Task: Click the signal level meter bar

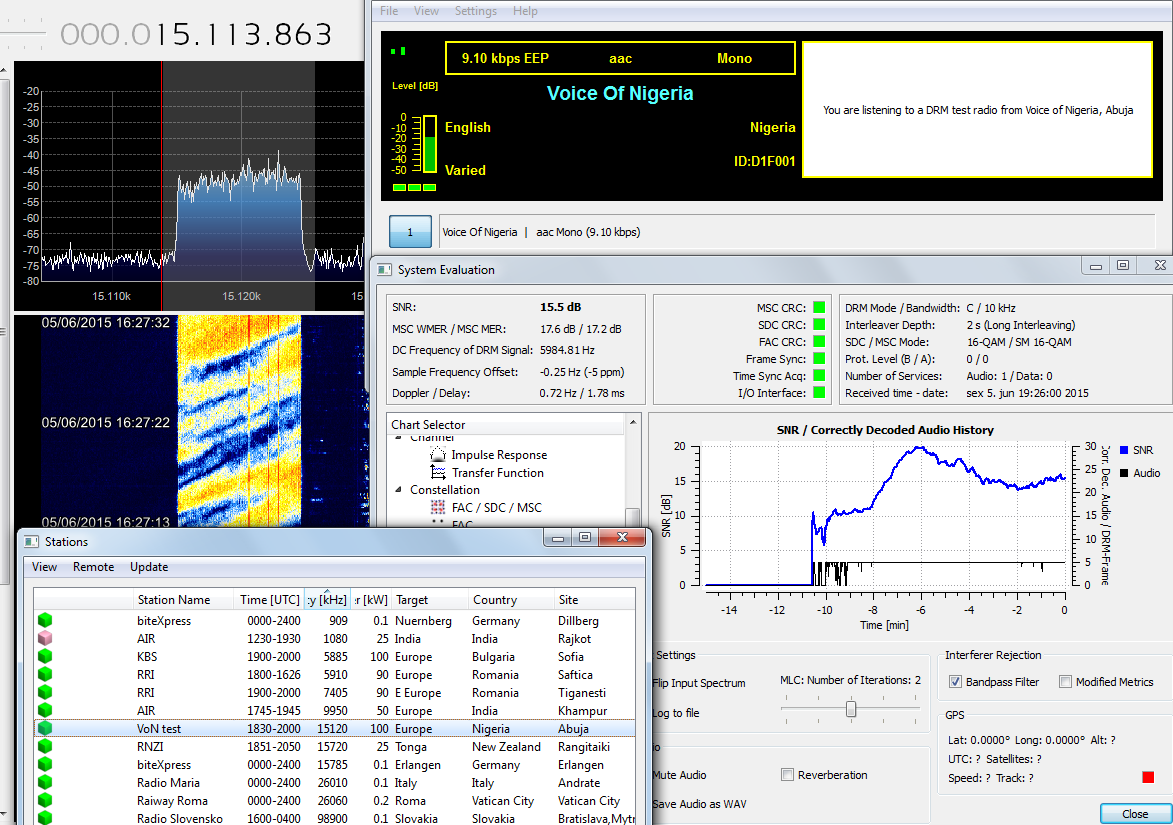Action: 429,144
